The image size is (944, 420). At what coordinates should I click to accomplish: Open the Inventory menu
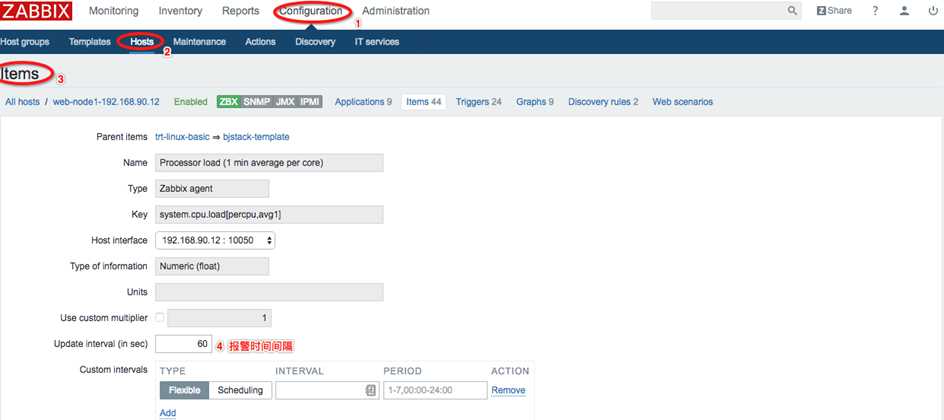180,11
